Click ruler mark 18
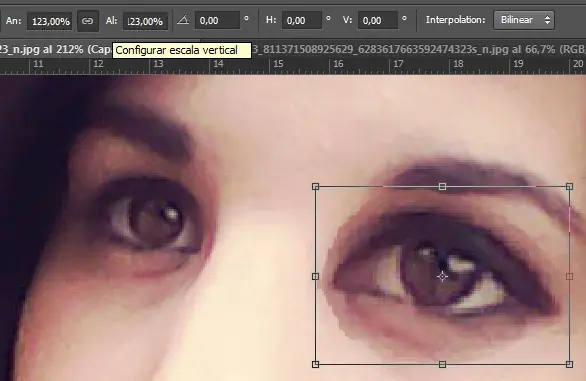Image resolution: width=586 pixels, height=381 pixels. point(458,64)
